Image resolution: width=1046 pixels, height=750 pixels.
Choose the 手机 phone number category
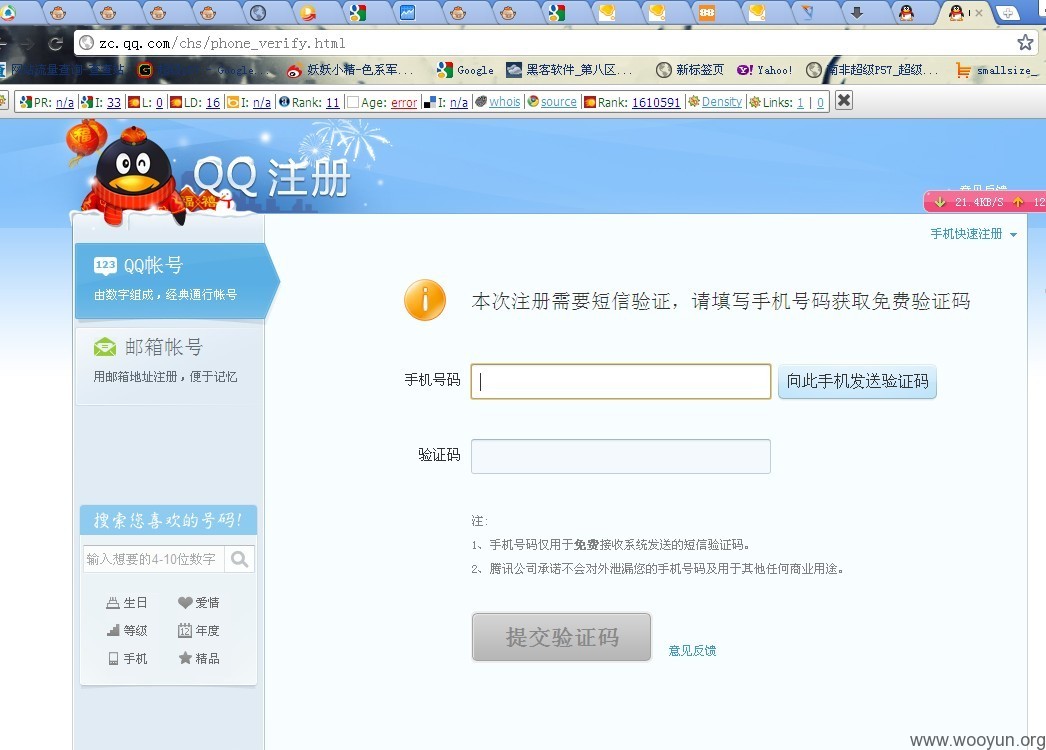pyautogui.click(x=127, y=659)
